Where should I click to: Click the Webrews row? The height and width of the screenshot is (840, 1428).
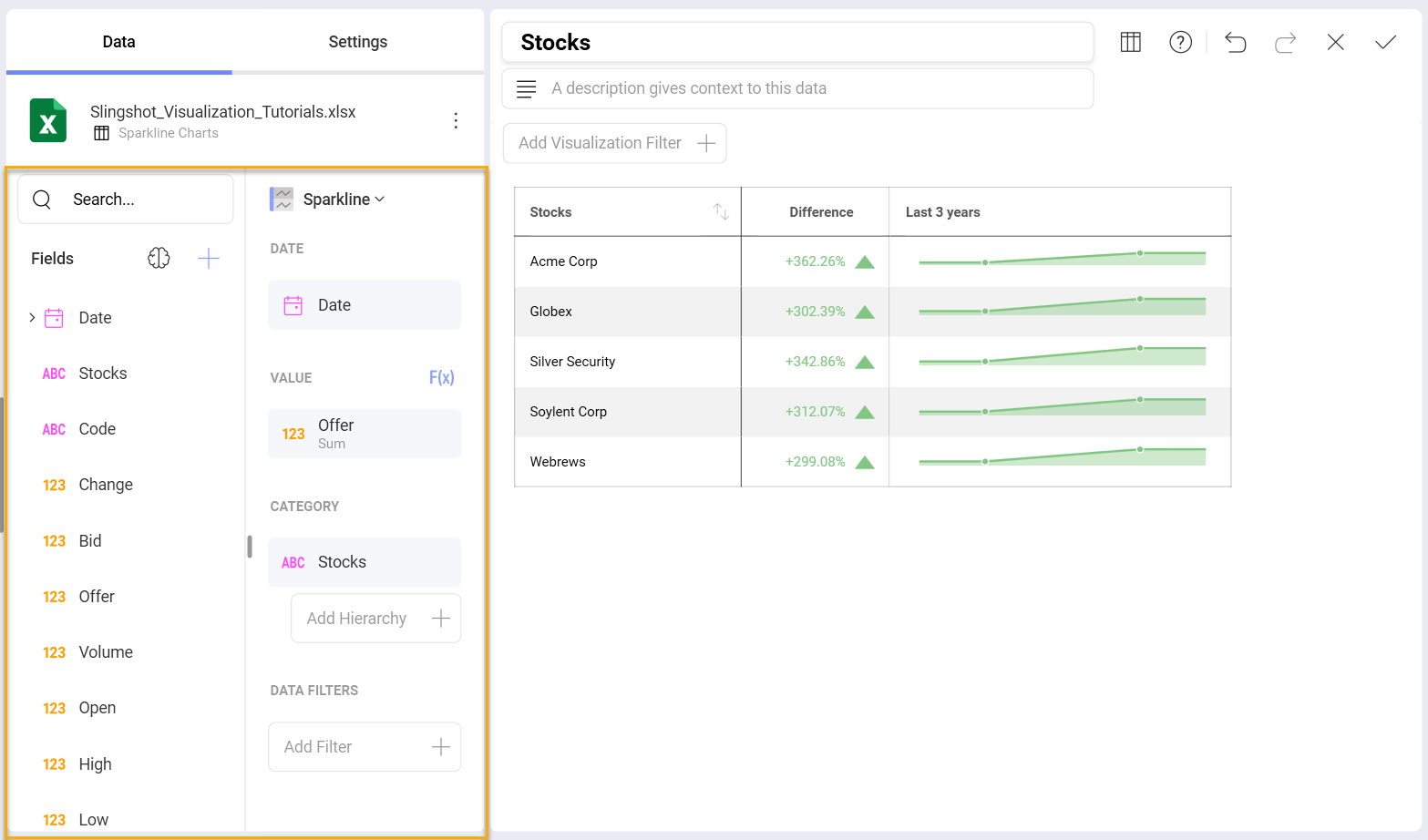[x=873, y=462]
